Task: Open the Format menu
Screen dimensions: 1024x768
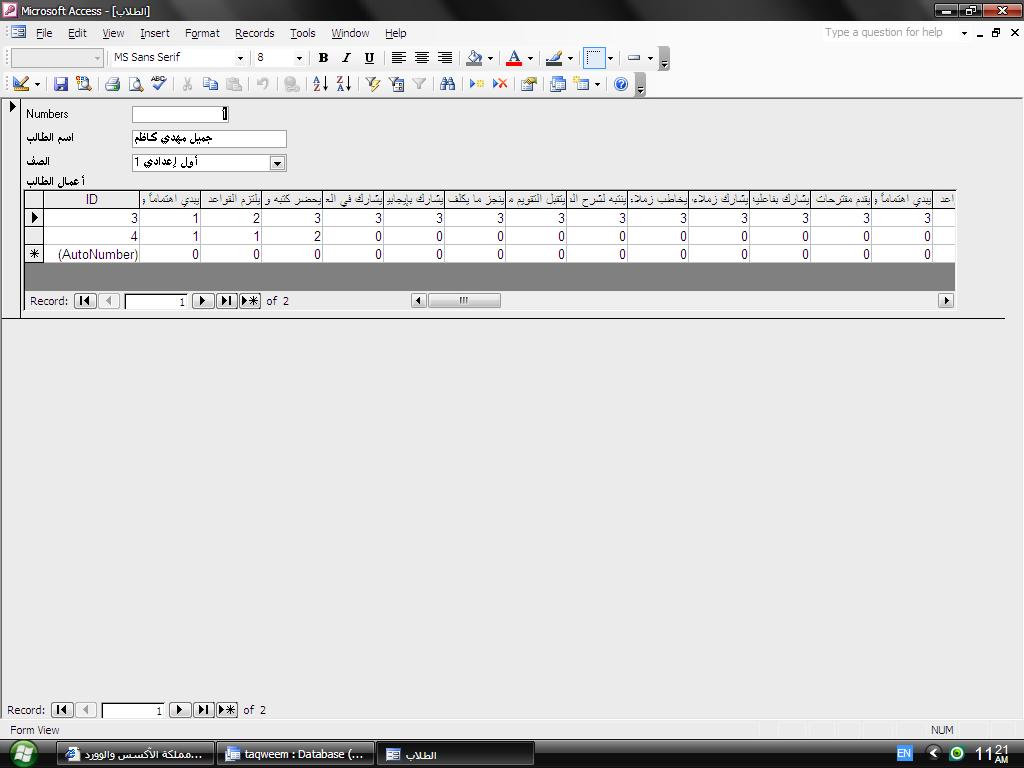Action: (x=202, y=33)
